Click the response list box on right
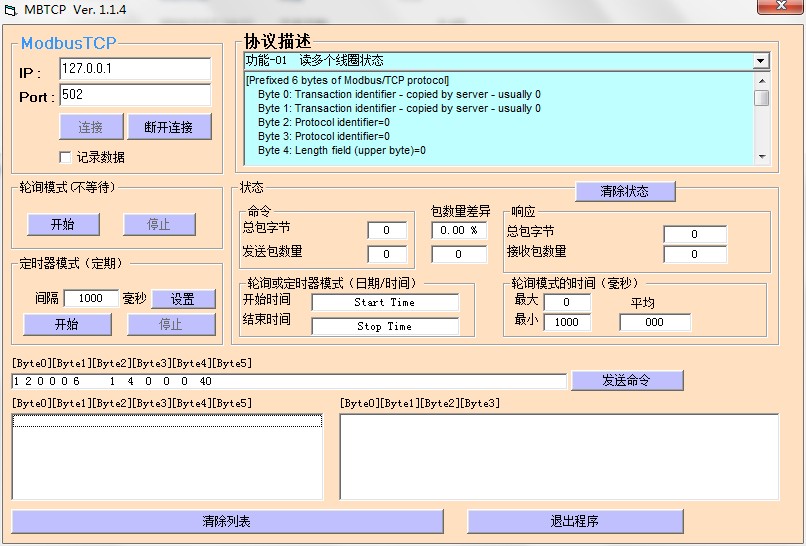Viewport: 806px width, 546px height. click(x=559, y=457)
